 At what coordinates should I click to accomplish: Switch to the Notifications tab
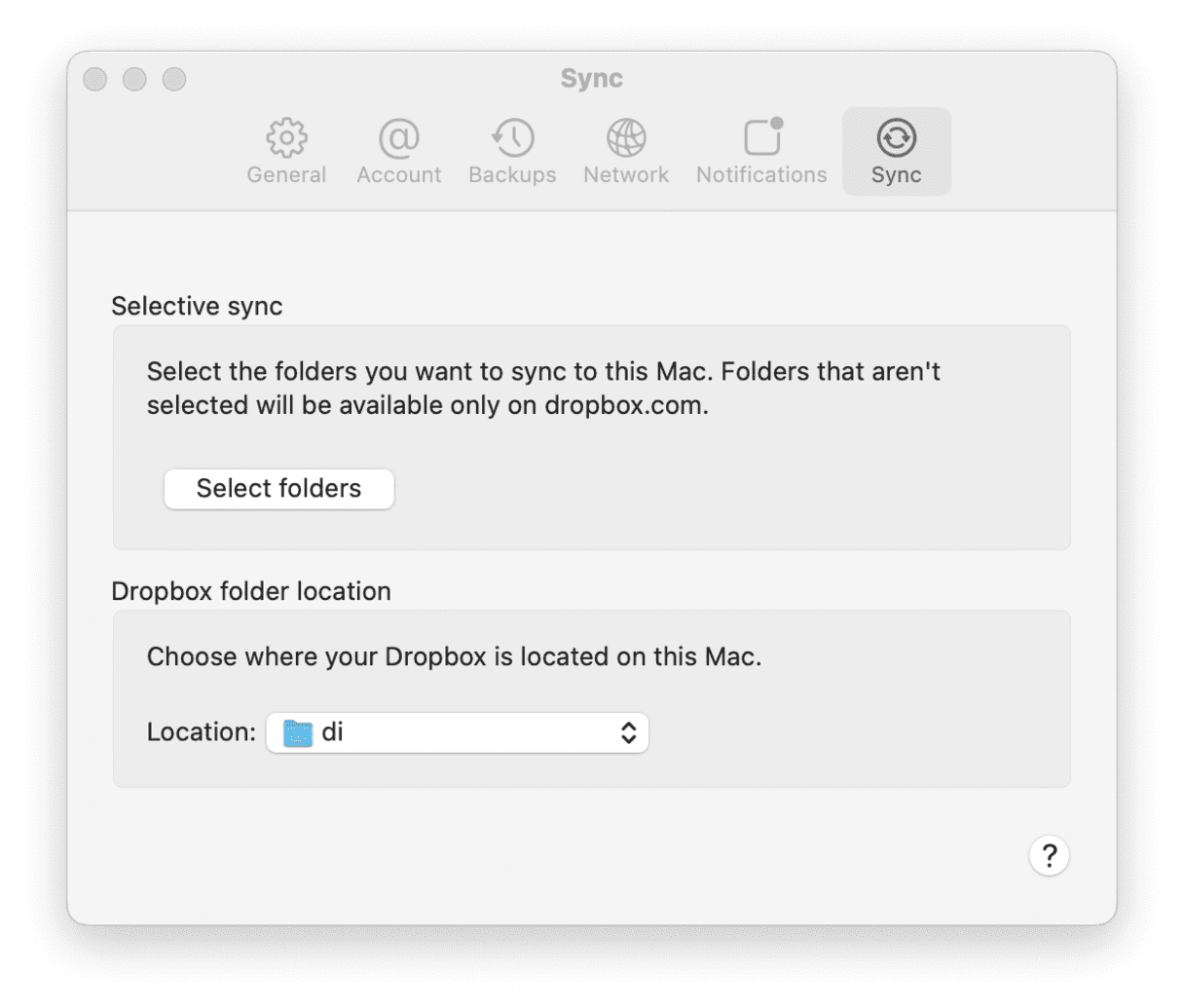760,151
